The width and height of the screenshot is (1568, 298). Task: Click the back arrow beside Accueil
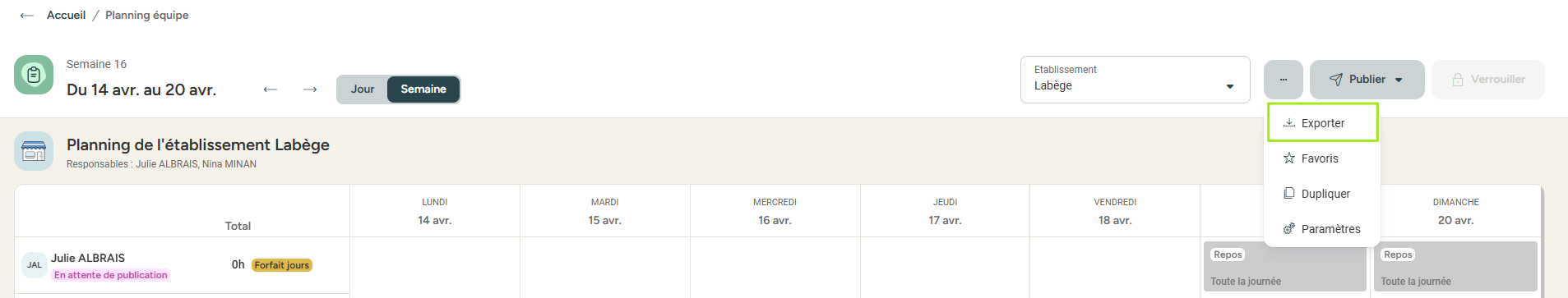[x=27, y=16]
